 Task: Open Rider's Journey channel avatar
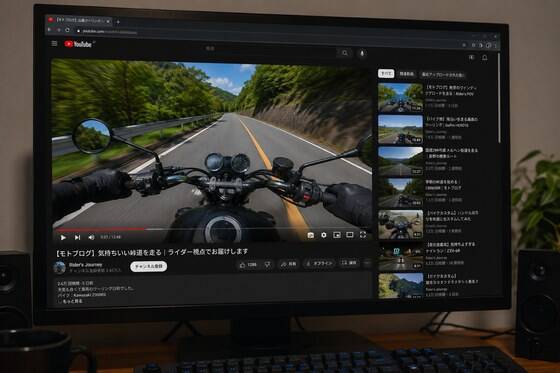pos(60,267)
